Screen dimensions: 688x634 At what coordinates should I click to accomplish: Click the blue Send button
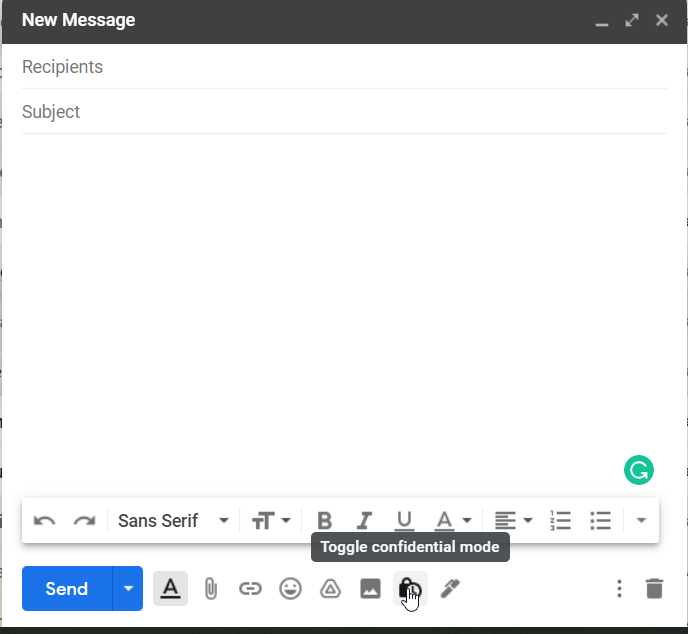(x=67, y=588)
